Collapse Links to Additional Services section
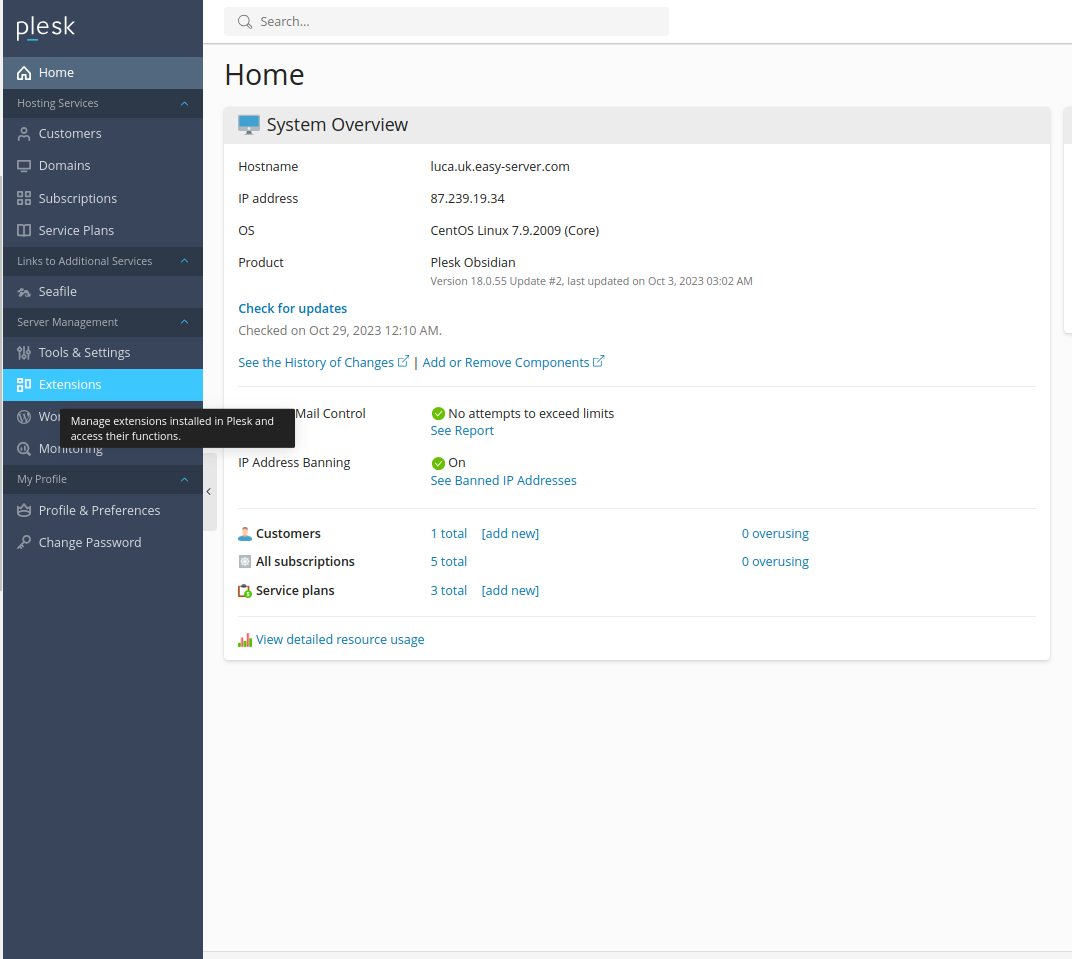The width and height of the screenshot is (1072, 959). tap(184, 261)
